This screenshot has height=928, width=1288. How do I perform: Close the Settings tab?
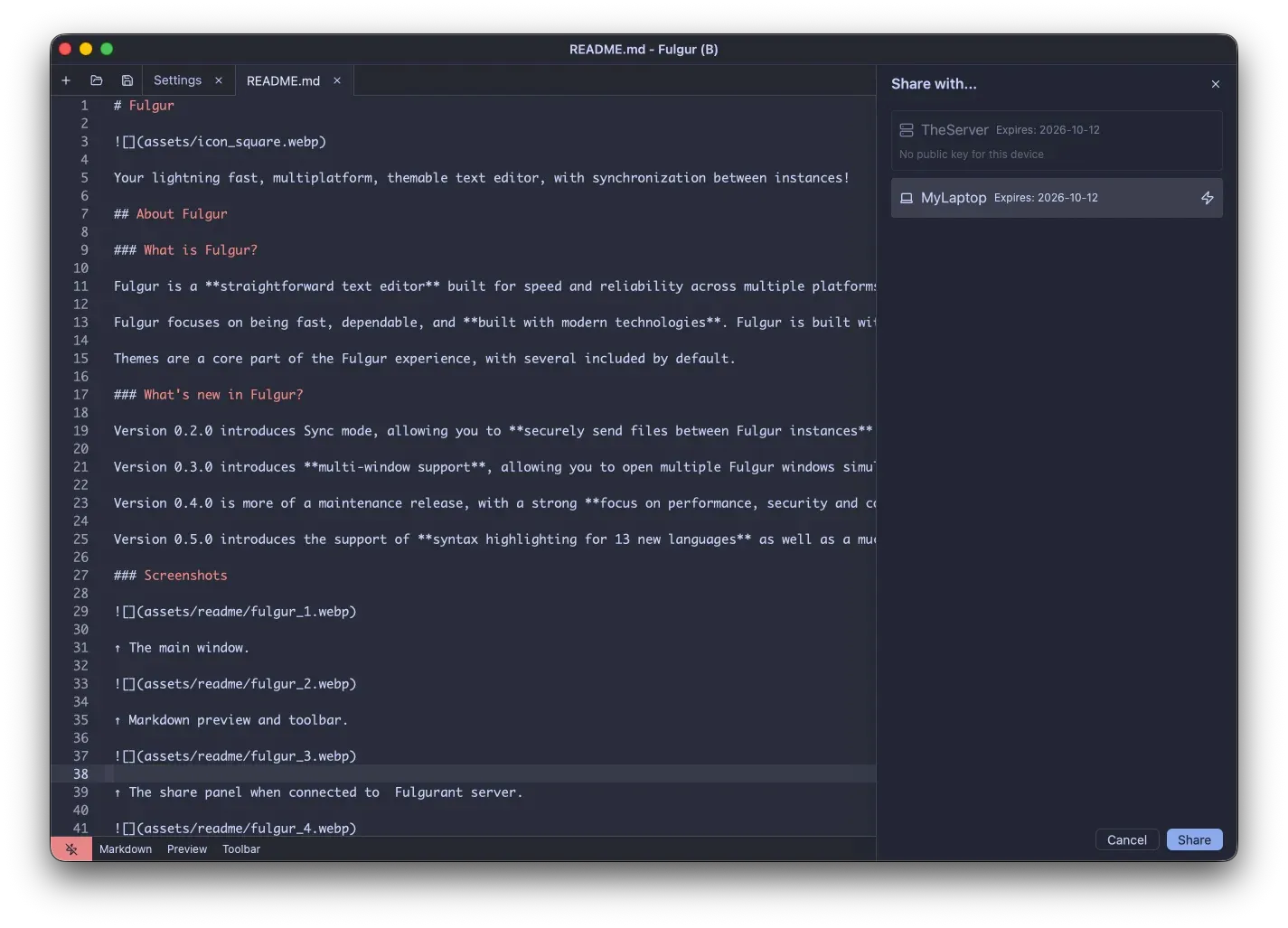[x=218, y=80]
